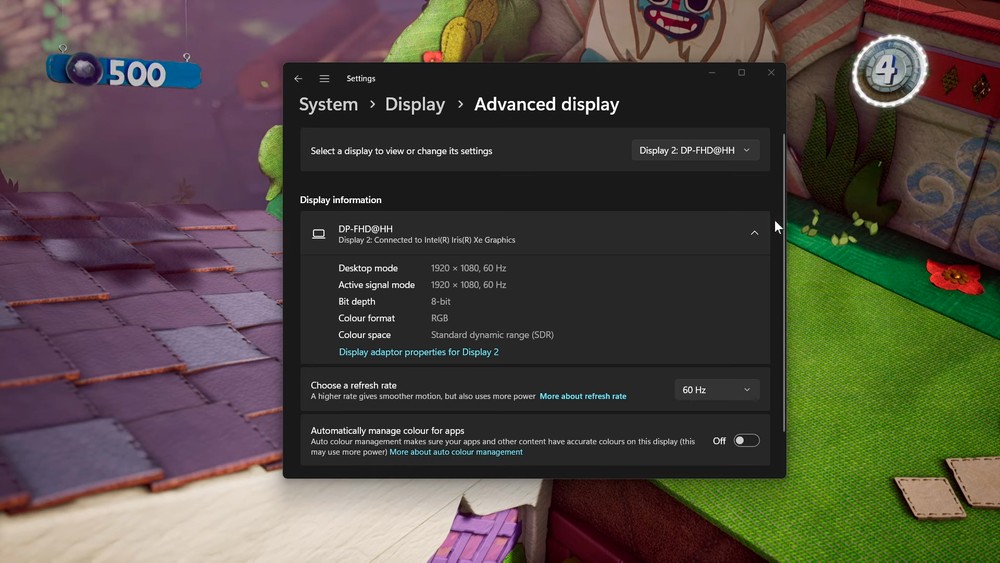Screen dimensions: 1000x563
Task: Open the hamburger navigation menu
Action: [x=325, y=79]
